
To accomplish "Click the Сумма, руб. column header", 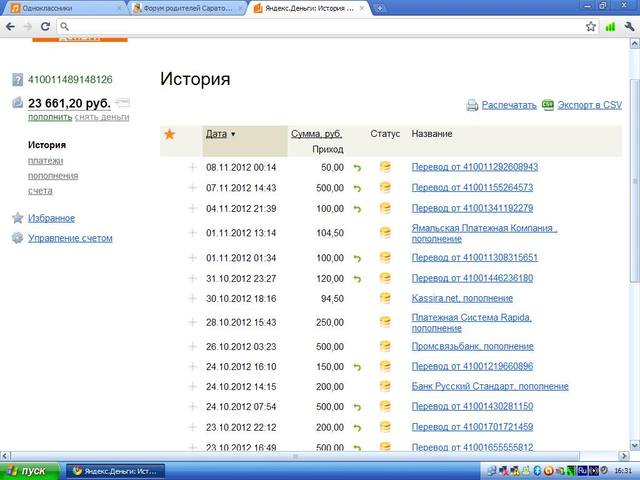I will coord(316,134).
